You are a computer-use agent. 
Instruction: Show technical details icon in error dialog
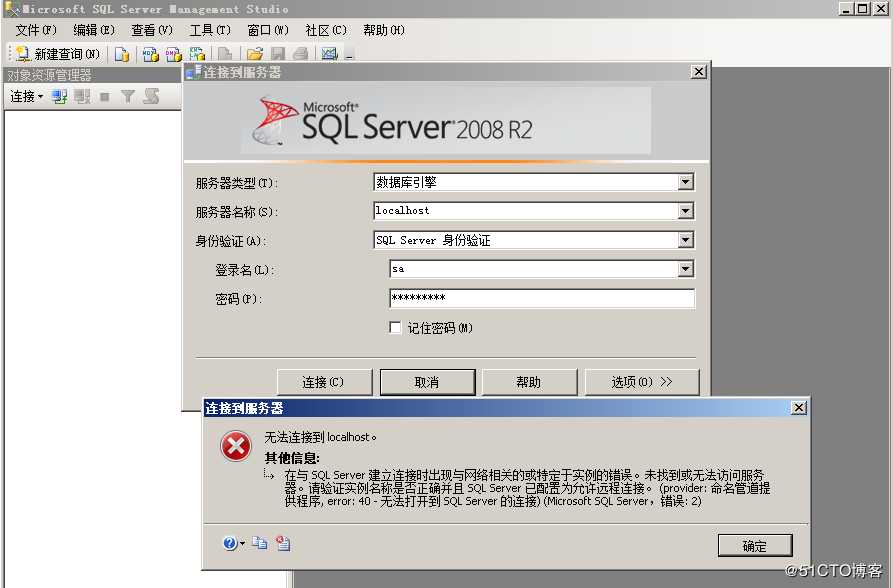tap(283, 544)
